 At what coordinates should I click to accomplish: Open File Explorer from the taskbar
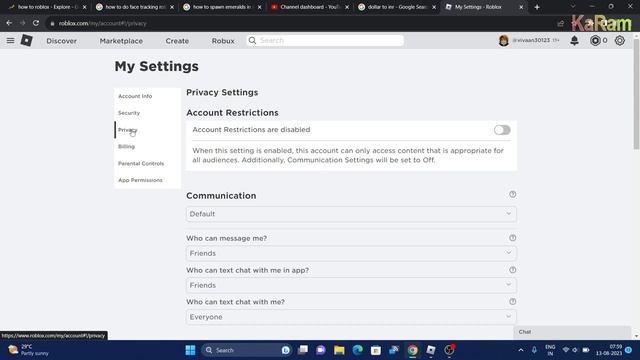339,350
